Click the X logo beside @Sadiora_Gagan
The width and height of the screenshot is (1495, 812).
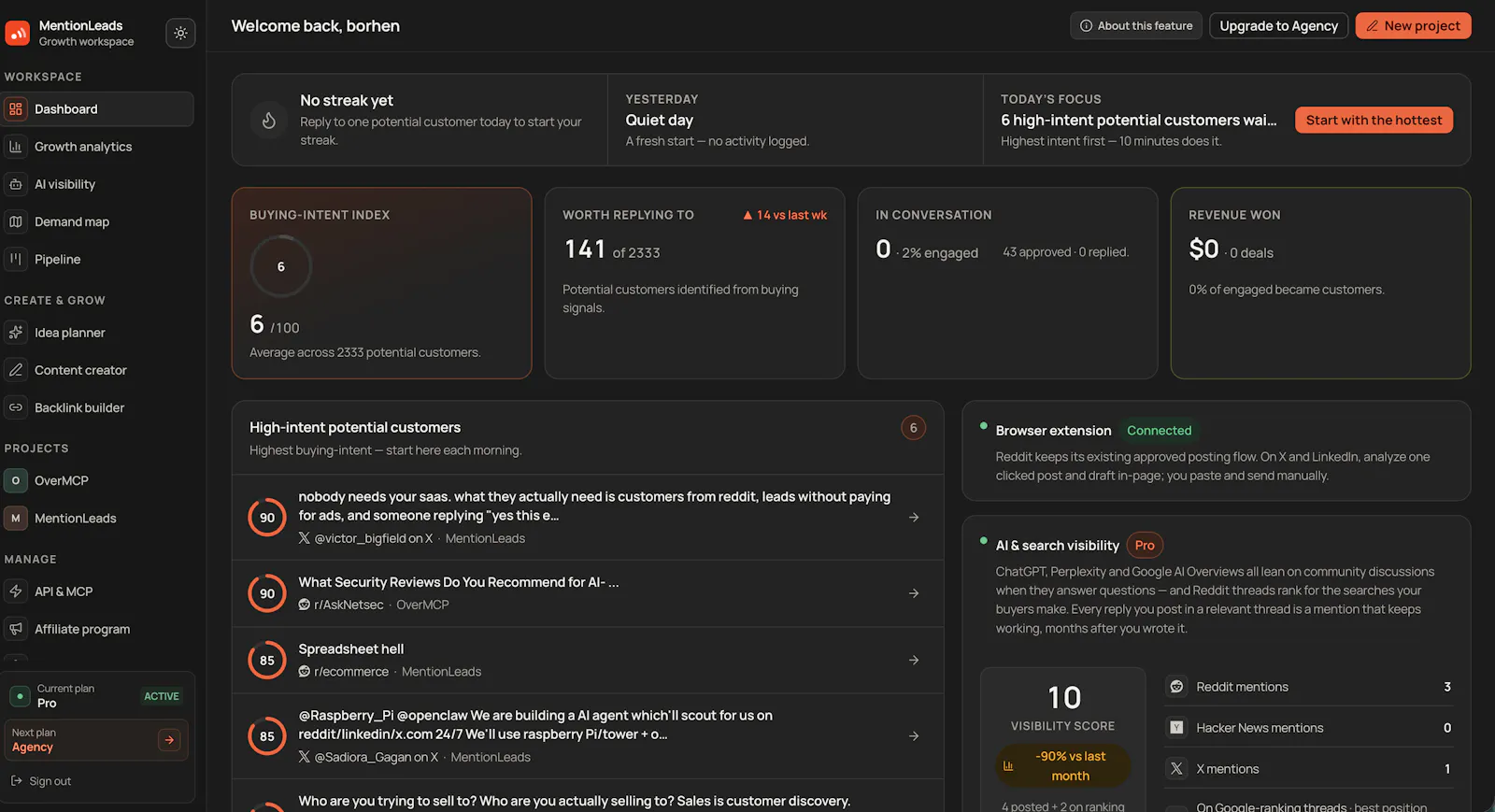[305, 757]
